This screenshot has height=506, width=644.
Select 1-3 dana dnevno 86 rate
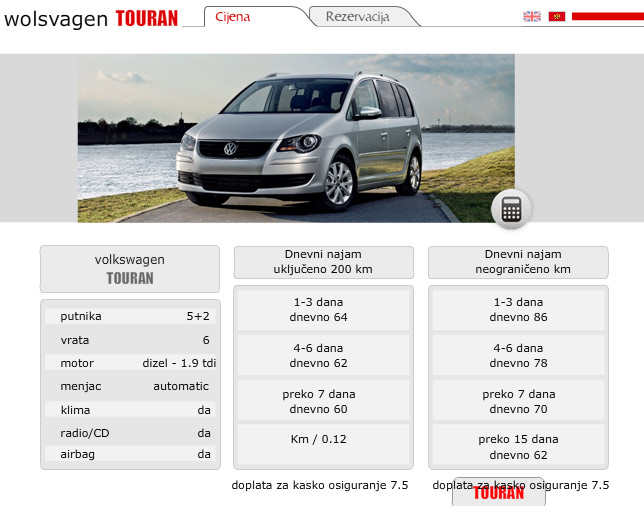coord(518,310)
